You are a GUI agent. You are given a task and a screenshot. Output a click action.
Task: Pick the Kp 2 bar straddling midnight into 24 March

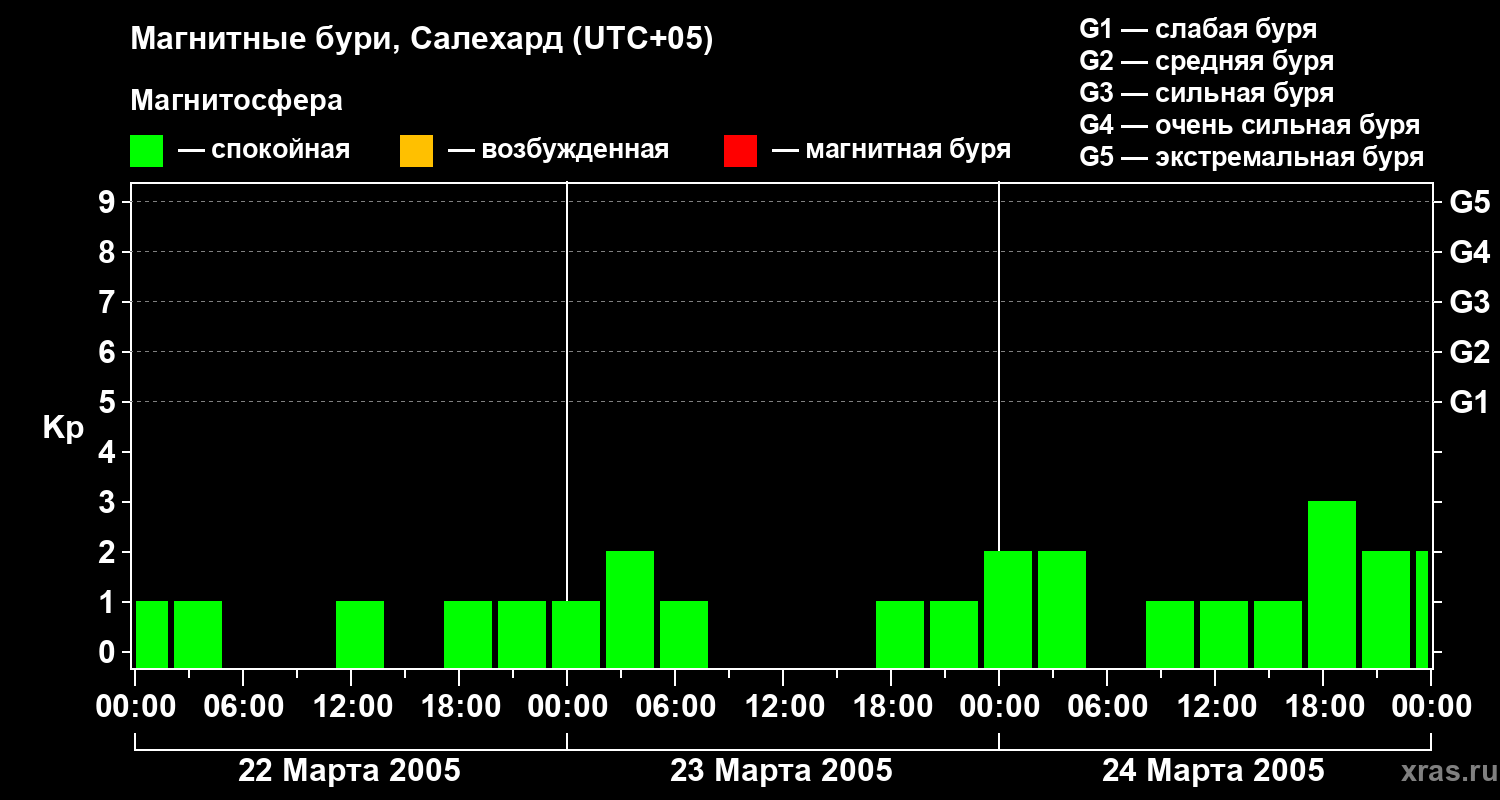click(x=1008, y=609)
